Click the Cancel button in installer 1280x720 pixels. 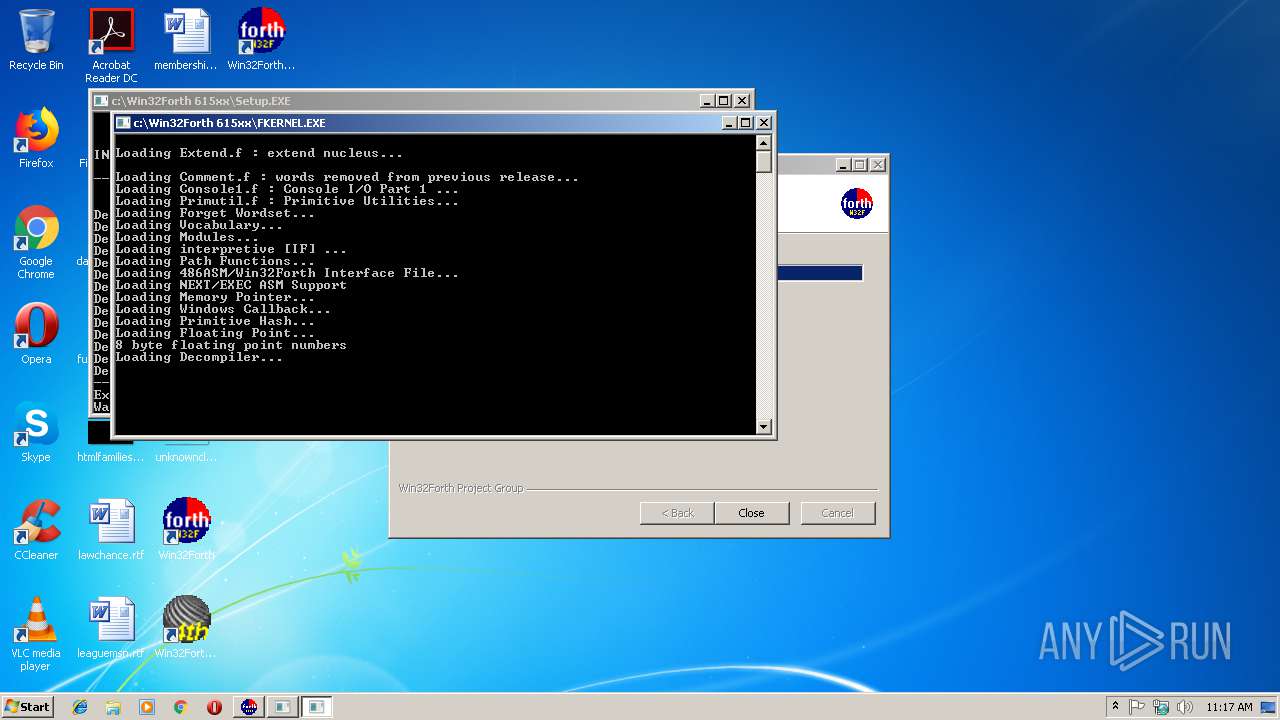(837, 513)
